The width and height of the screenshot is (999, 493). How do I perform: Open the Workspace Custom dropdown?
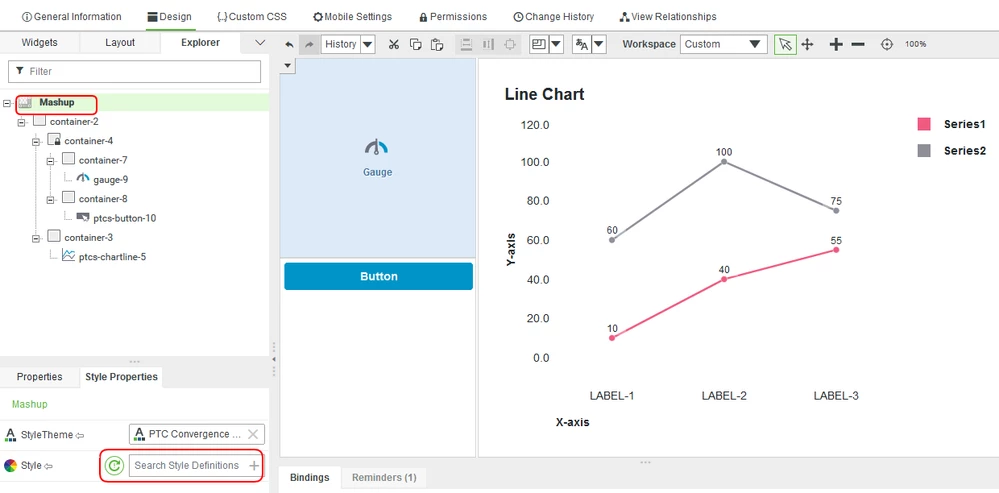[x=723, y=45]
